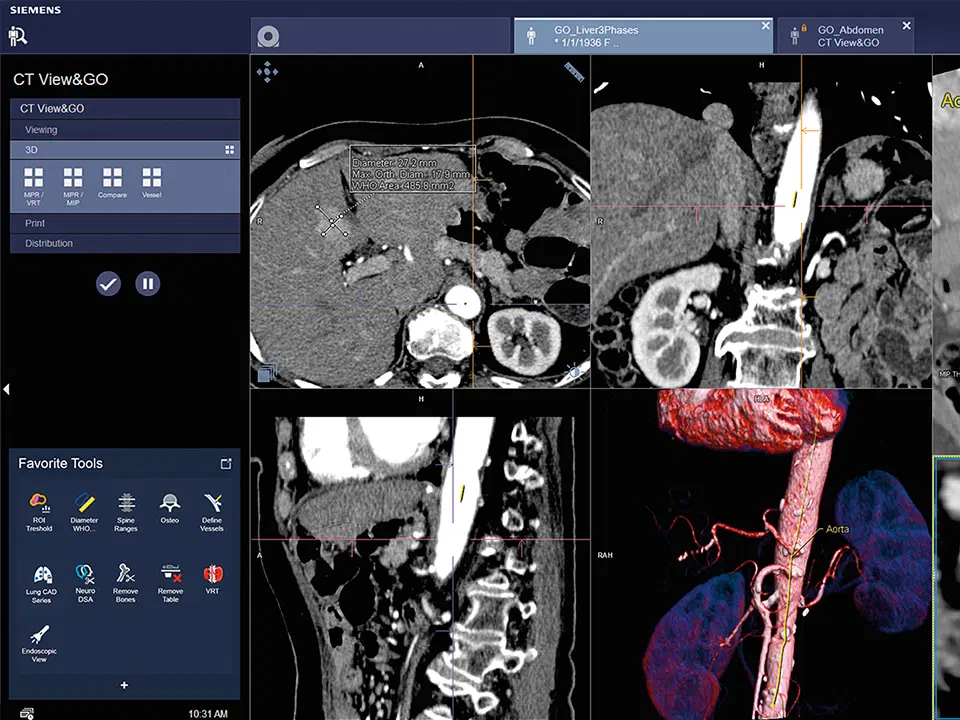Screen dimensions: 960x720
Task: Choose the Define Vessels tool
Action: [x=212, y=508]
